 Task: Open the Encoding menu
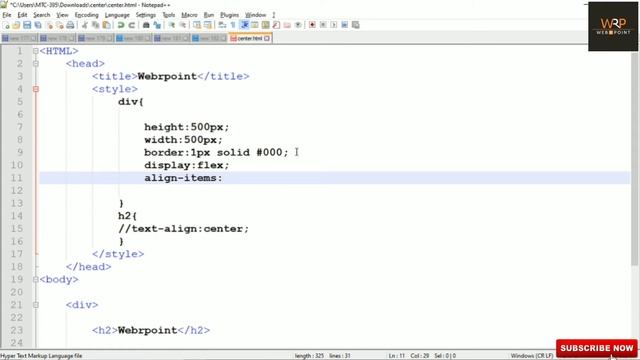point(87,15)
